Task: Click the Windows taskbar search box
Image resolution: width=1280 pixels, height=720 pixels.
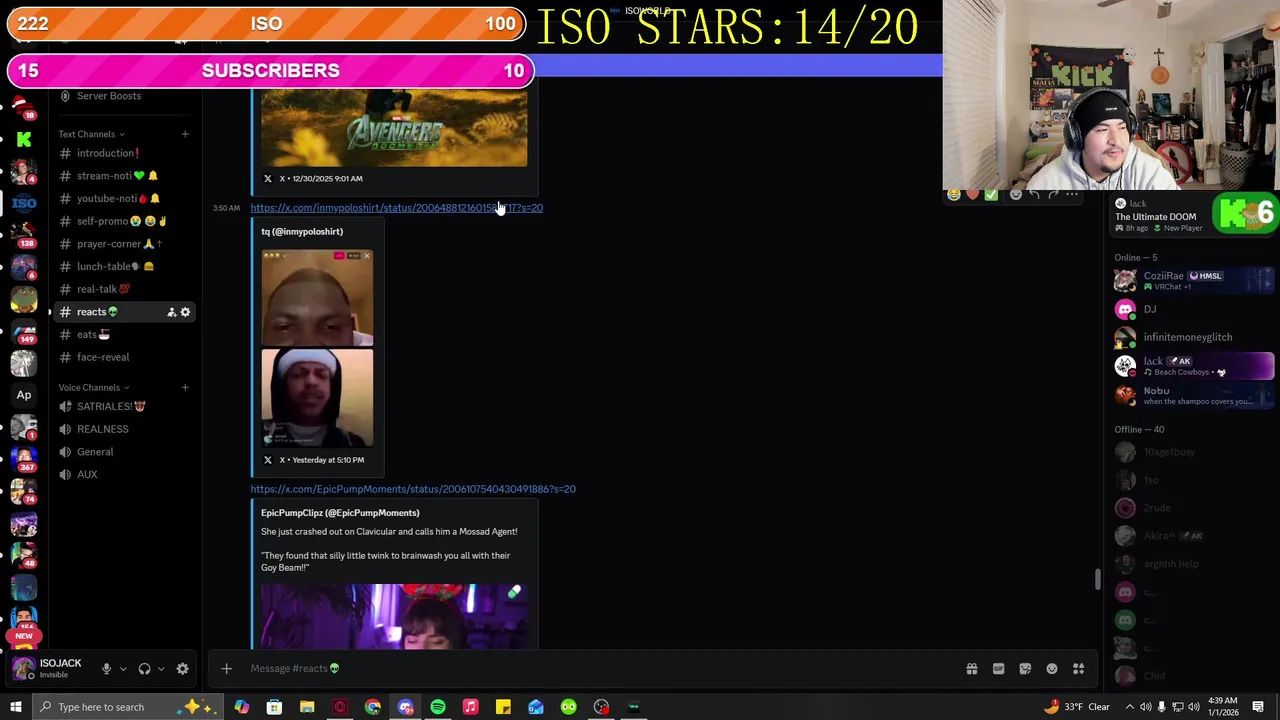Action: tap(130, 707)
